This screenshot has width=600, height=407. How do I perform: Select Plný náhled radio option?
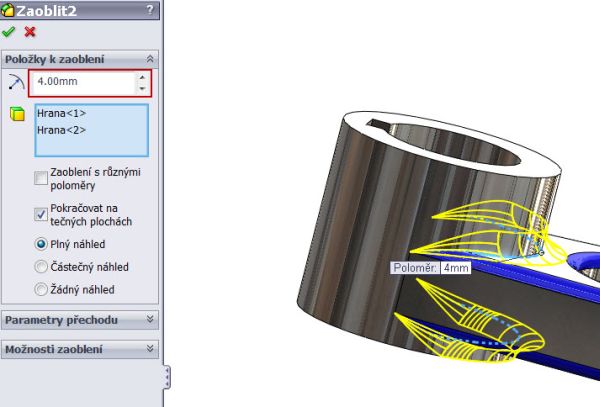pyautogui.click(x=41, y=243)
